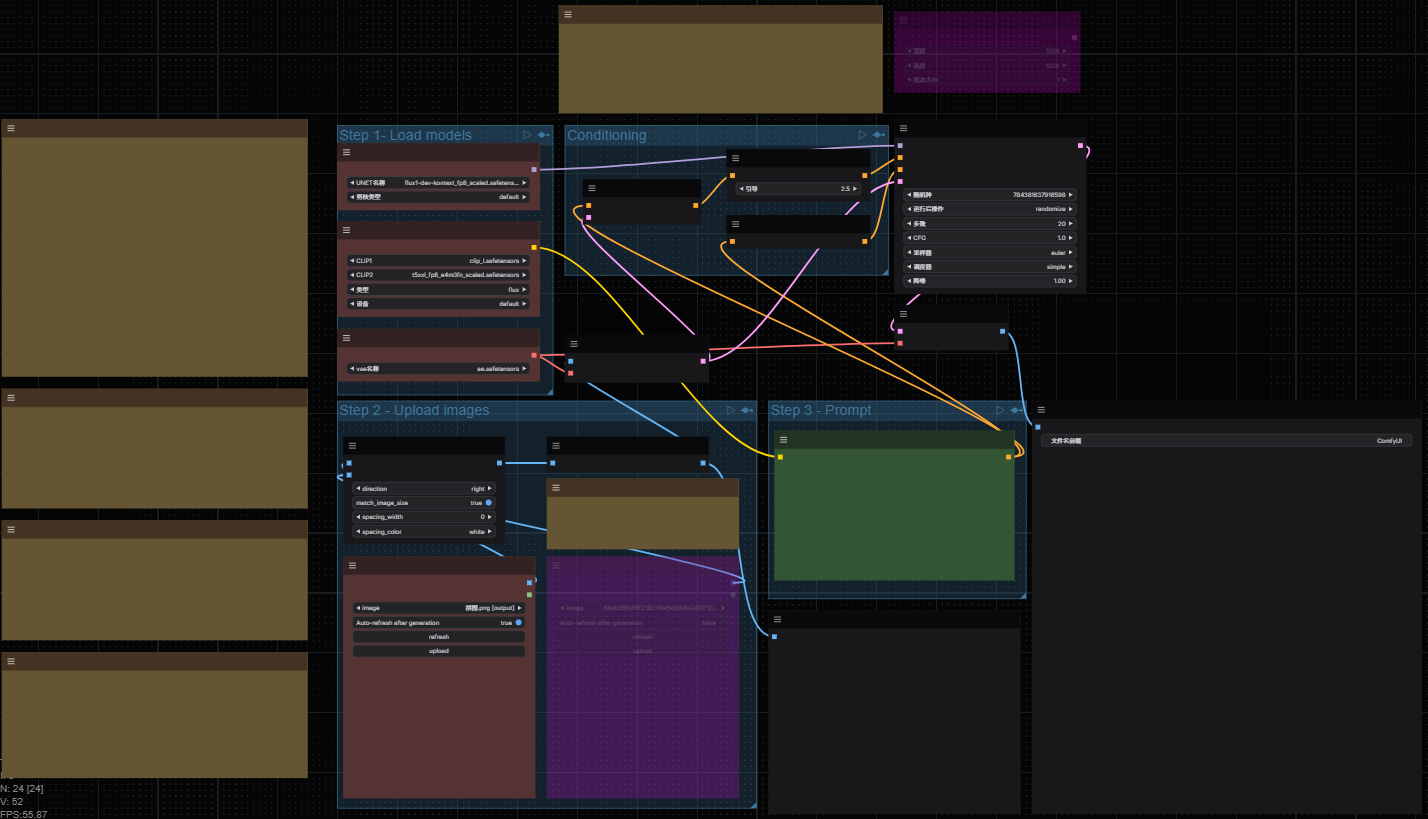Click the N: 24 [24] status text
Viewport: 1428px width, 819px height.
click(22, 788)
